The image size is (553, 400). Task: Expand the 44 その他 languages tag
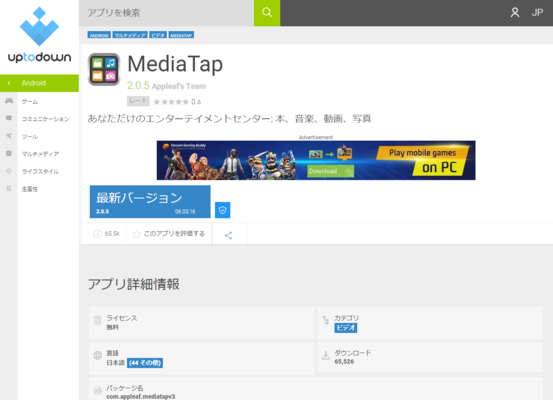point(145,363)
